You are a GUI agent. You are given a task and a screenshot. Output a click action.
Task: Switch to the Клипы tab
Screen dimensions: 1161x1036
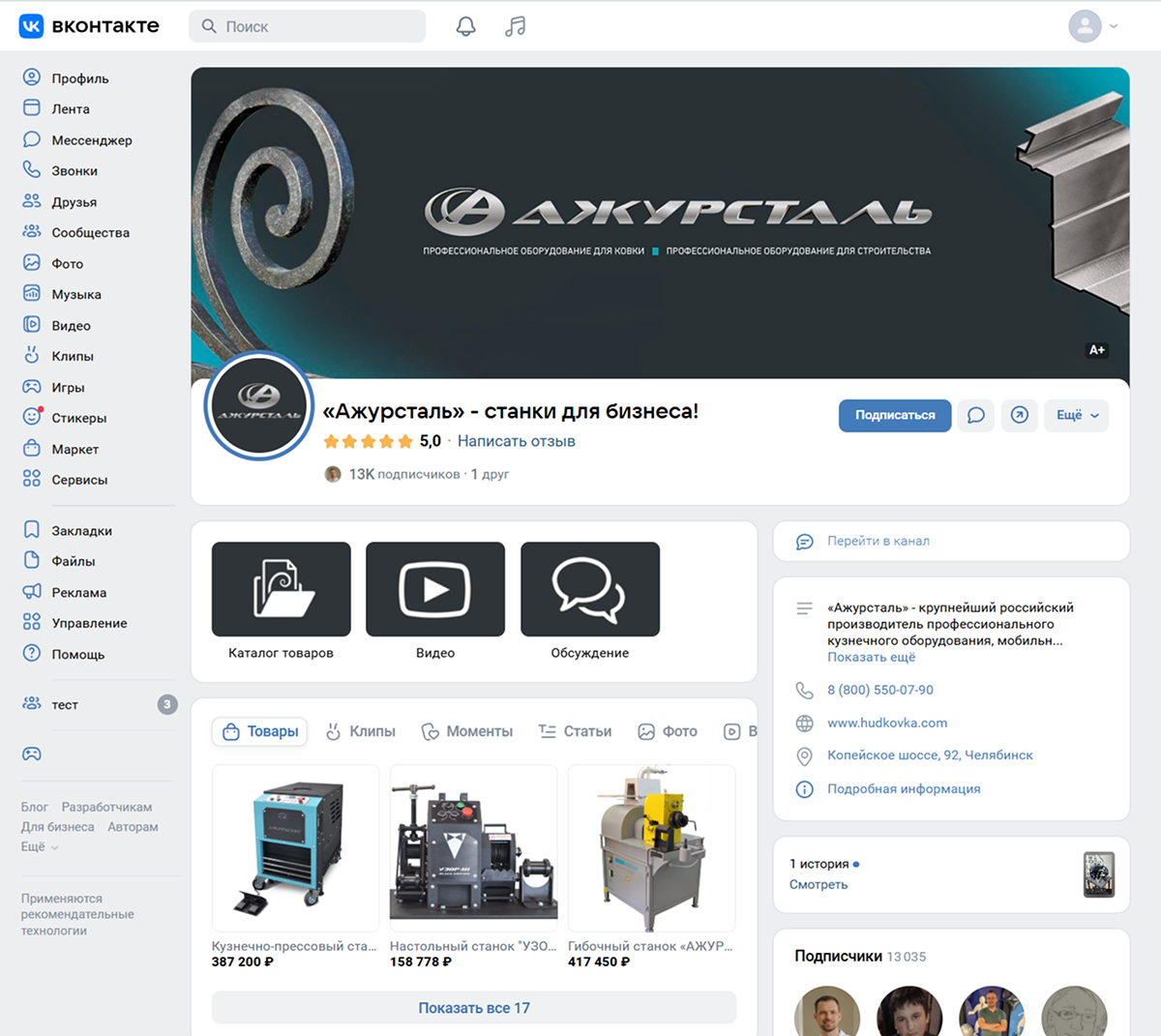click(x=361, y=731)
